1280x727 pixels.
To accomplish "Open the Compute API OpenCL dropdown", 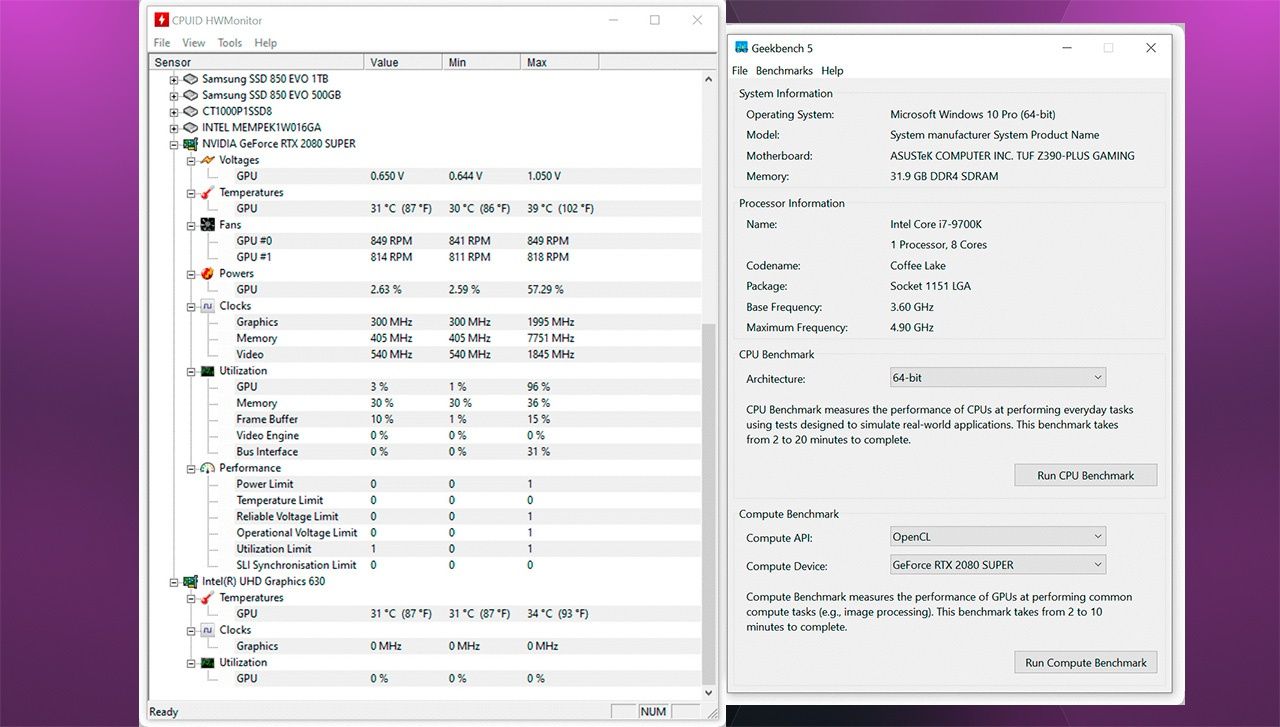I will click(997, 537).
